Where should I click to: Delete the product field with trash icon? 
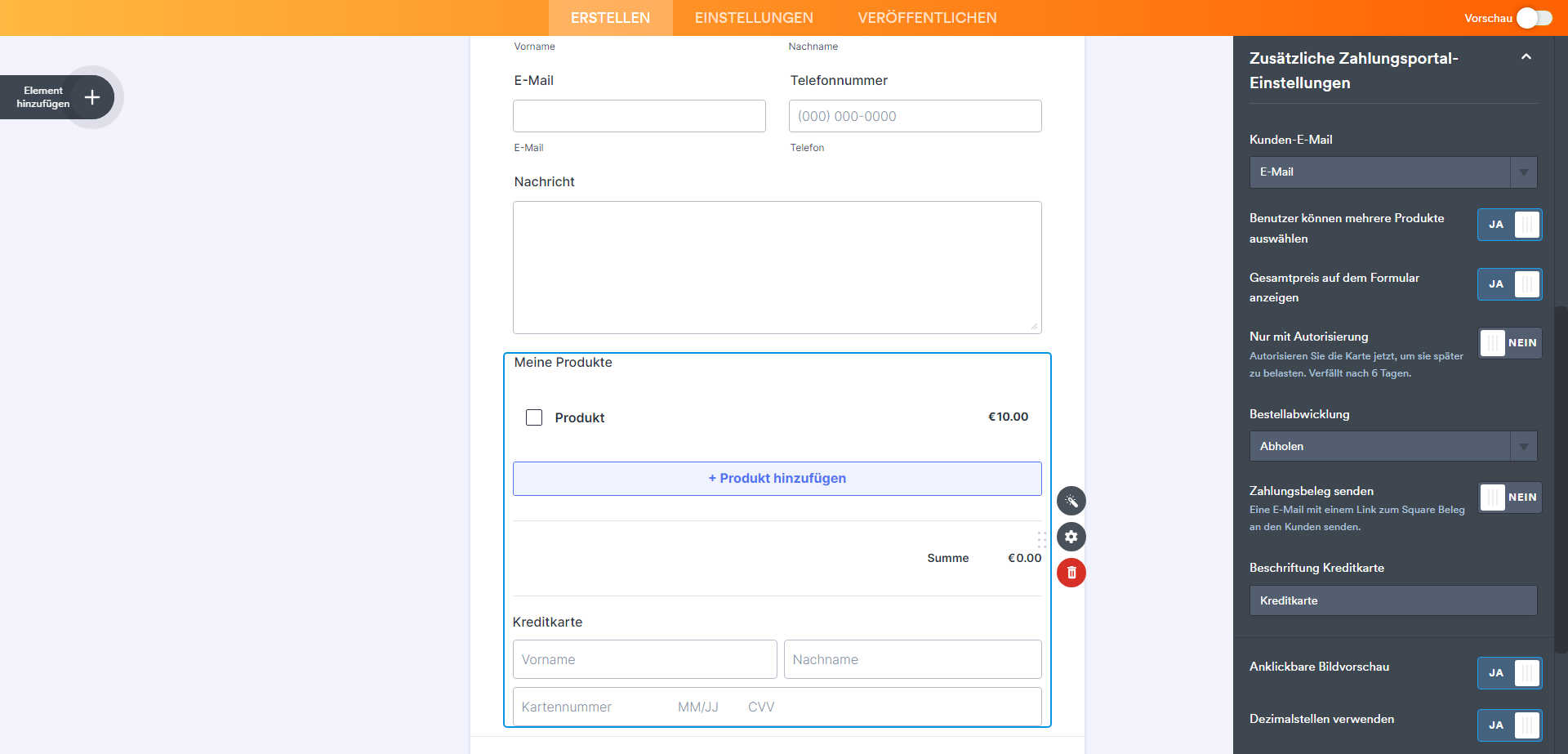(x=1071, y=573)
